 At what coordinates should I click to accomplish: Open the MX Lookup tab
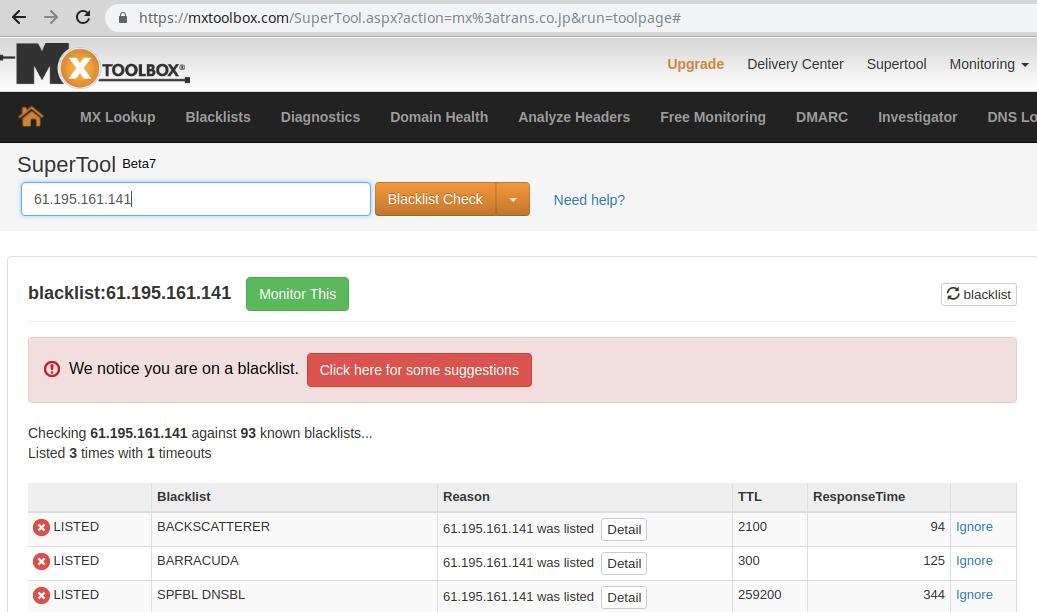click(x=118, y=117)
